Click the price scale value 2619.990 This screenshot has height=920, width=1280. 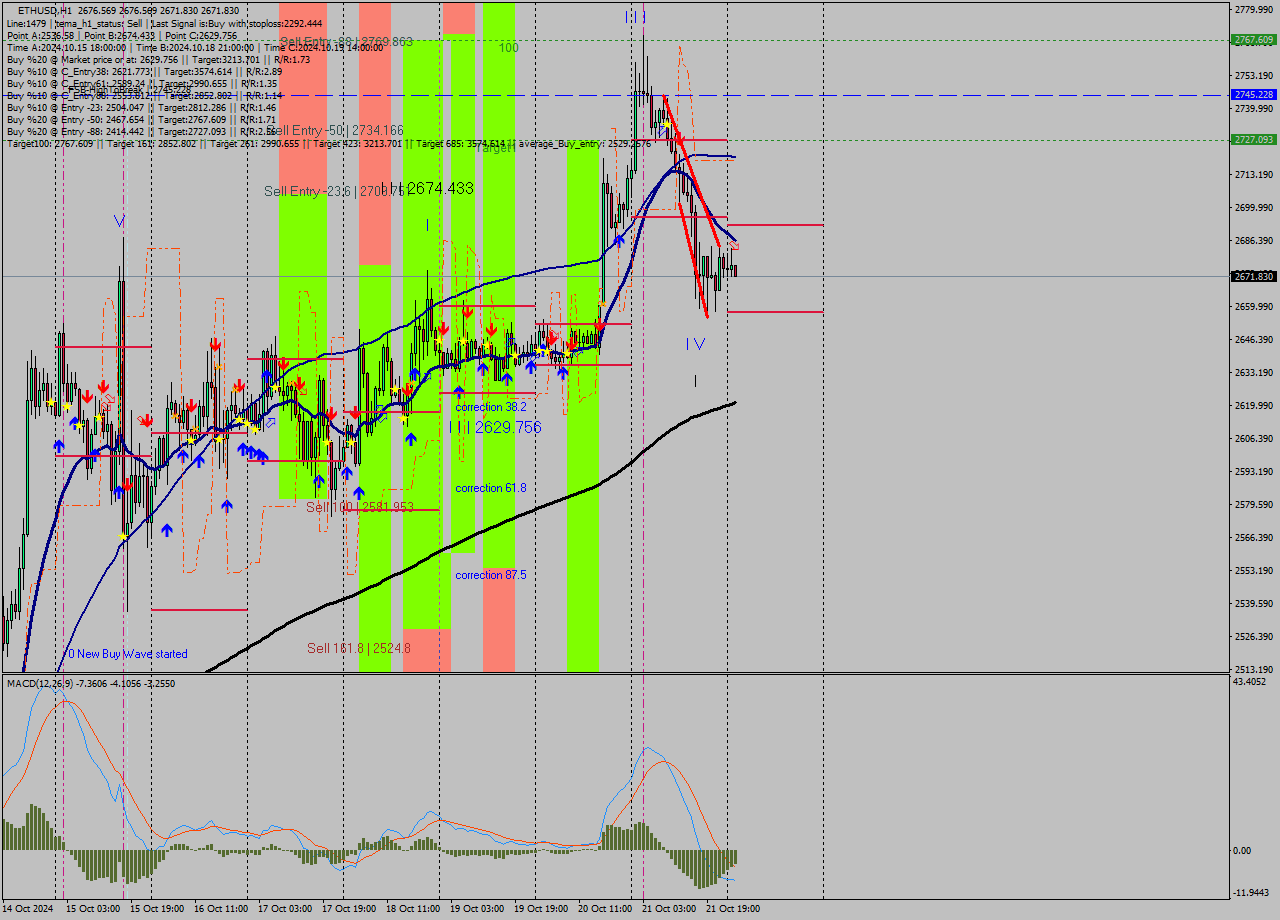(x=1253, y=405)
